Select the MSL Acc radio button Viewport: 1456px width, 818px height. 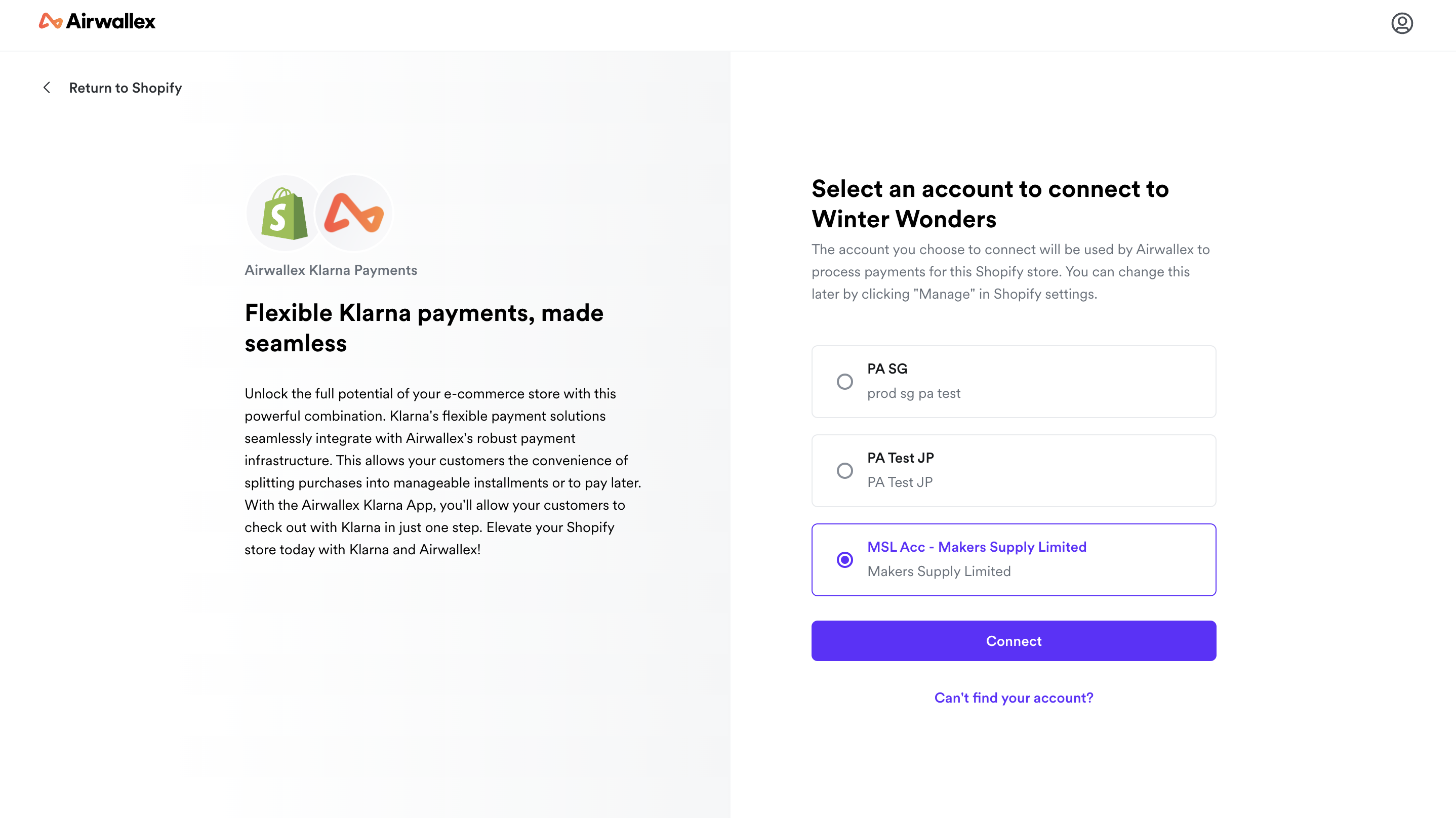(844, 560)
